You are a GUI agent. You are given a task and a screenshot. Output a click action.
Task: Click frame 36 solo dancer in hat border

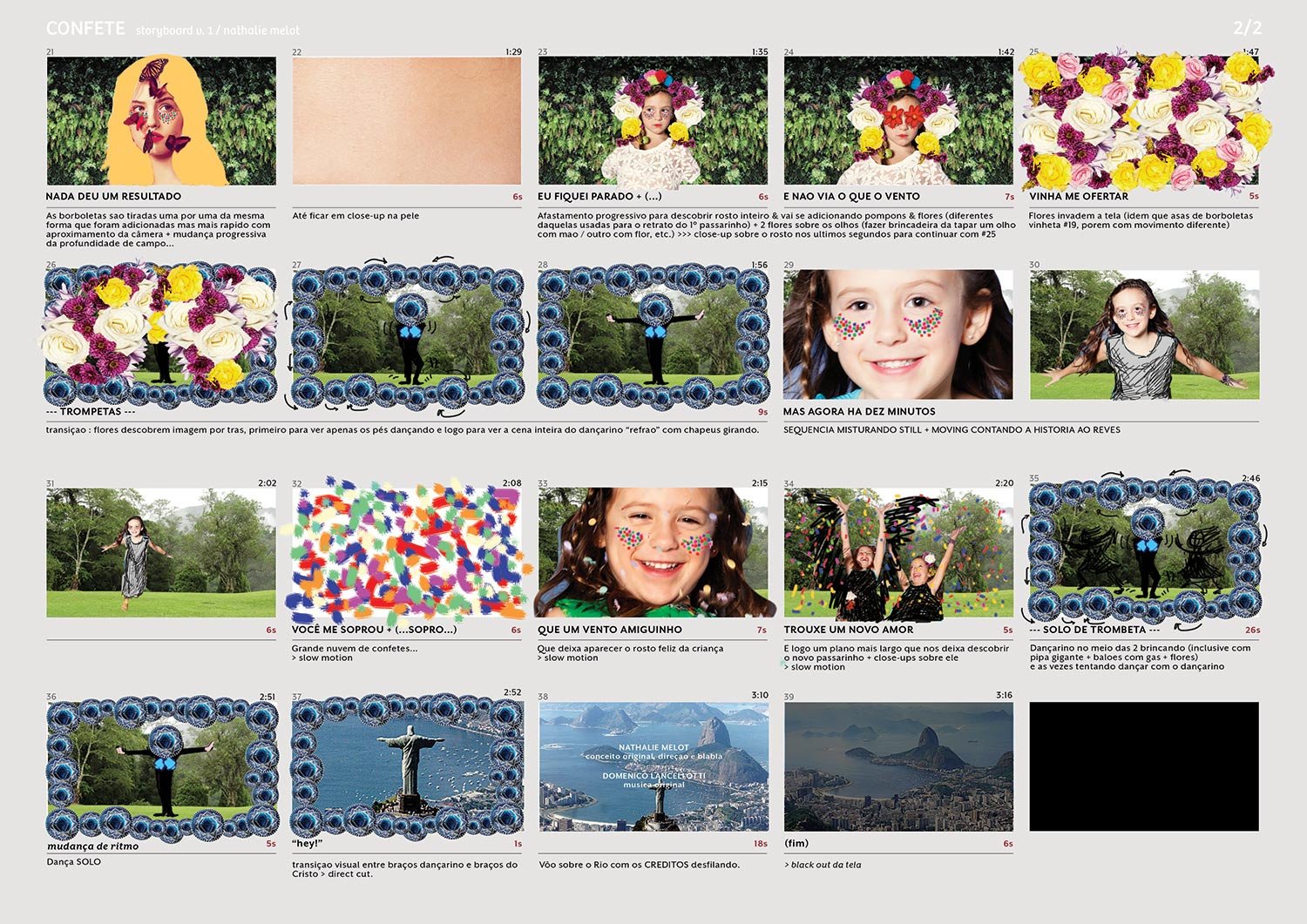pyautogui.click(x=161, y=766)
